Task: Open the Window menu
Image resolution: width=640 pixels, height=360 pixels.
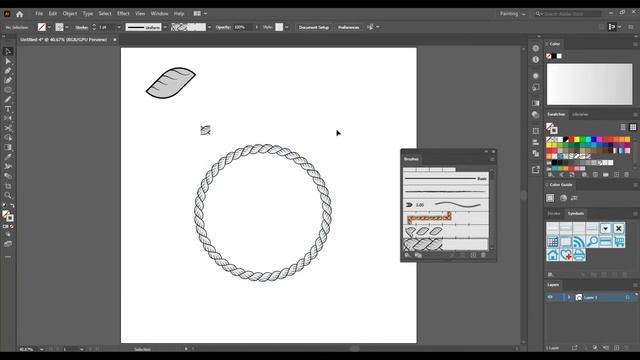Action: (x=159, y=13)
